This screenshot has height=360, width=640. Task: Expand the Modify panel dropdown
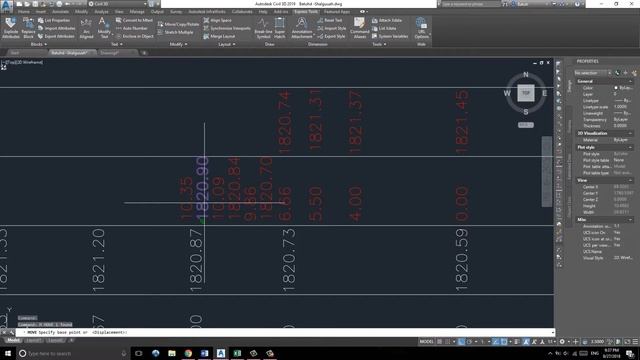(178, 44)
